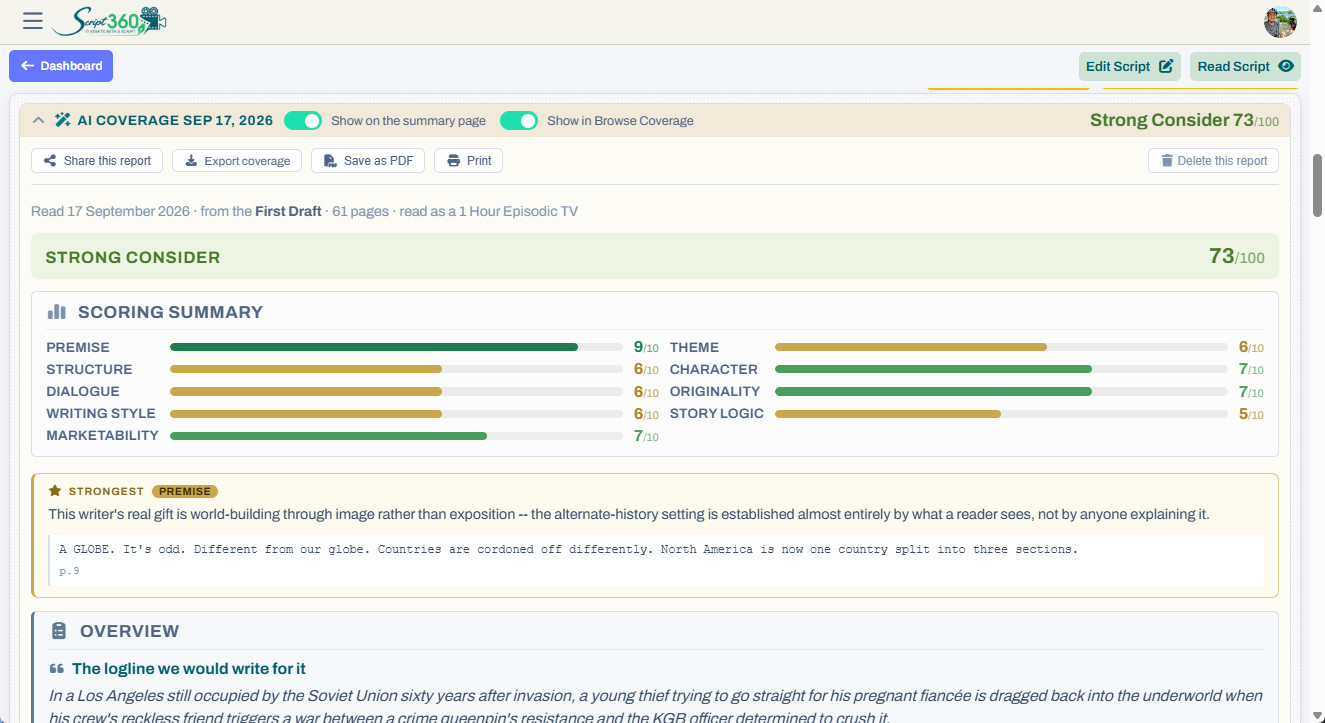The image size is (1325, 723).
Task: Click the Theme score bar
Action: (1001, 347)
